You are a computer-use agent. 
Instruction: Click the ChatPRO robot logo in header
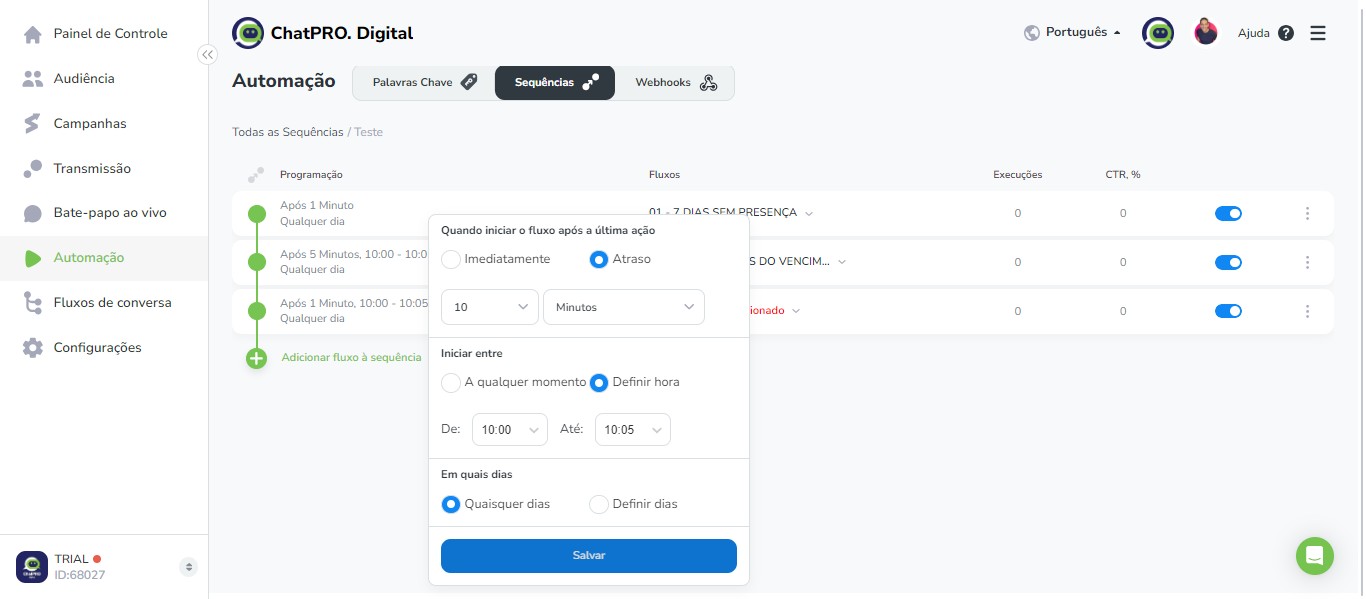[248, 33]
